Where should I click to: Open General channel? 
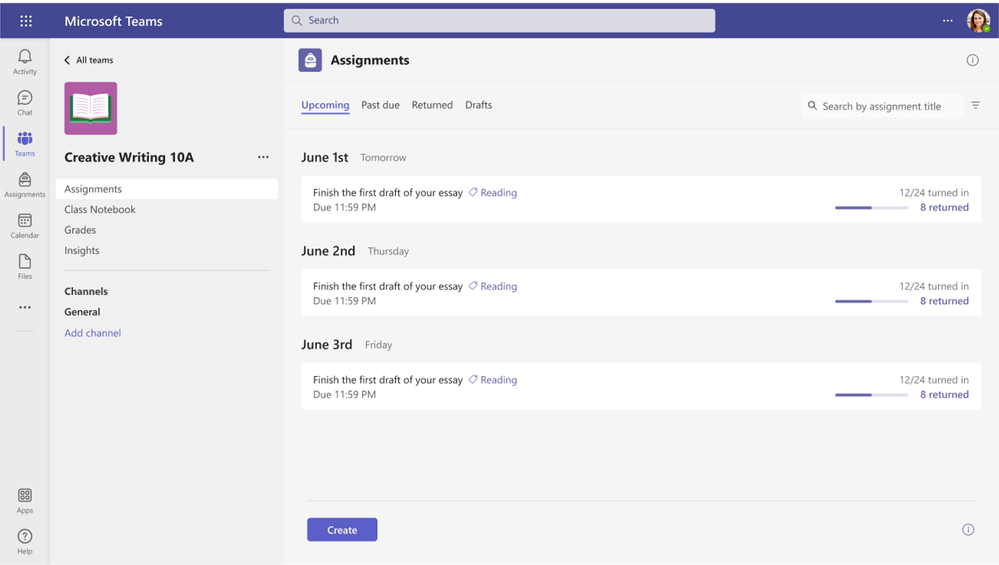(82, 311)
